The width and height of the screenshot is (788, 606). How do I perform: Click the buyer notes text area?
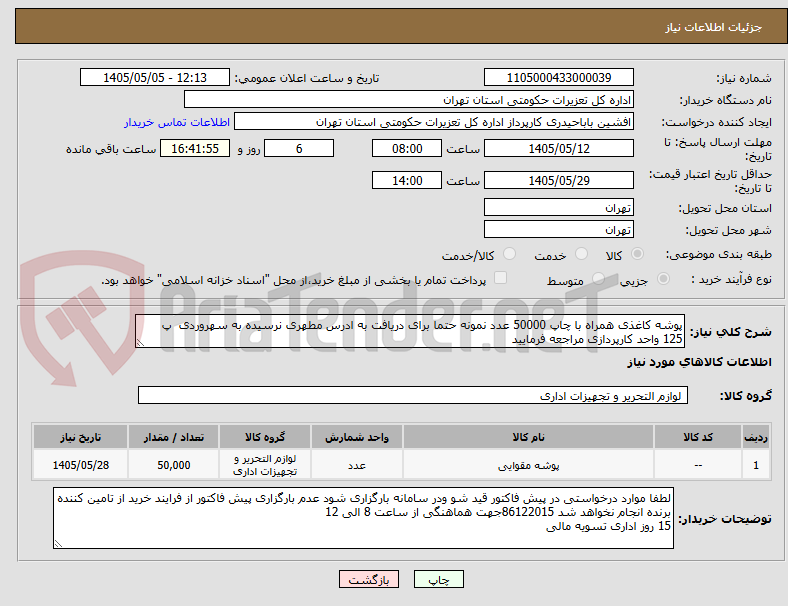pyautogui.click(x=363, y=518)
